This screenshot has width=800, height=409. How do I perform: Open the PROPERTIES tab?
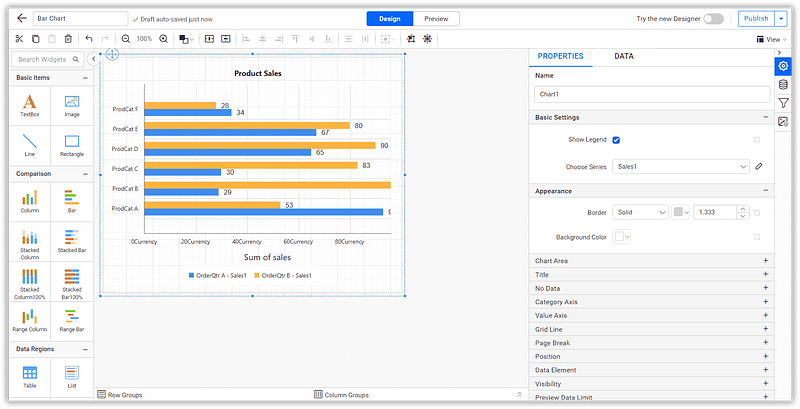[x=561, y=57]
